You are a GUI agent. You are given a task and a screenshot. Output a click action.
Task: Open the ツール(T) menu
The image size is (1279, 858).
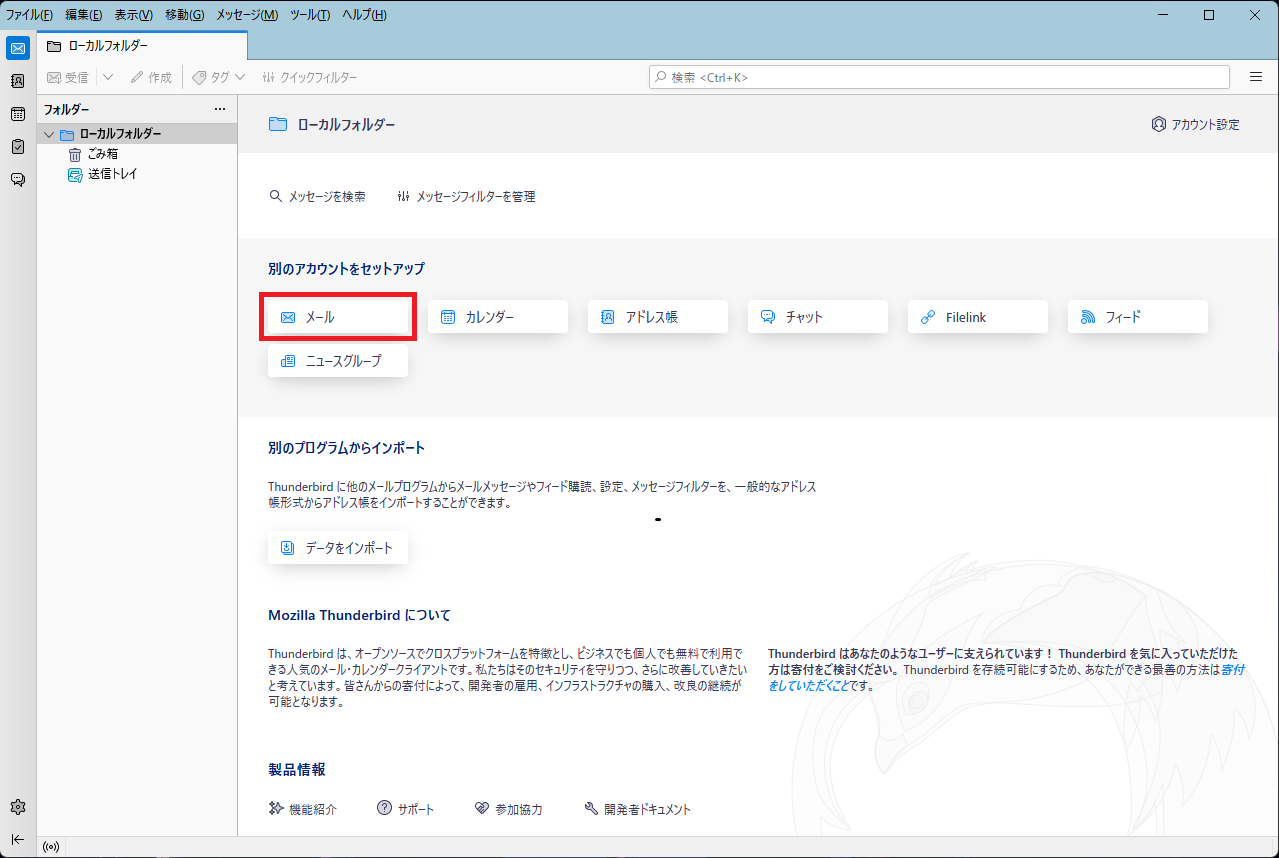pos(310,15)
